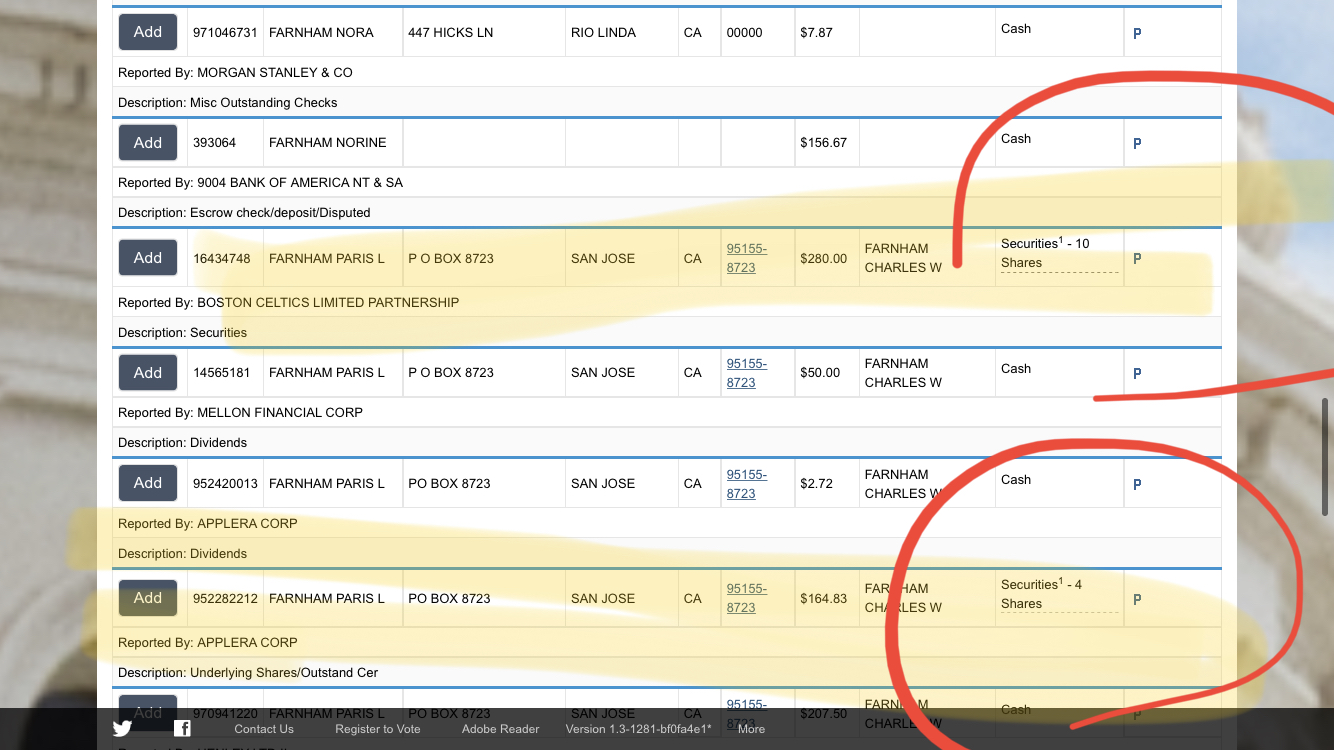1334x750 pixels.
Task: Click Reported By: MELLON FINANCIAL CORP
Action: tap(240, 413)
